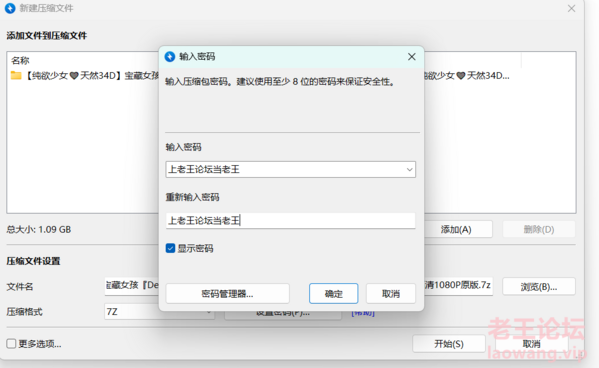599x368 pixels.
Task: Focus the 重新输入密码 field
Action: 291,220
